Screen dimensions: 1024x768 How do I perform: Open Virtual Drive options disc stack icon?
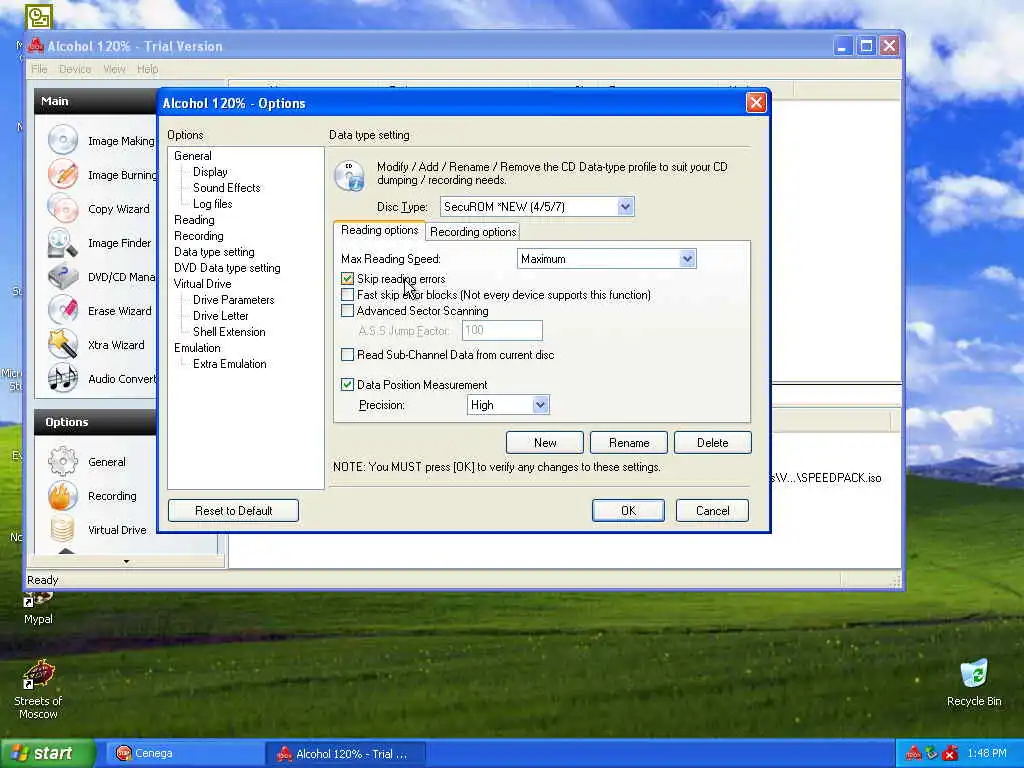point(63,529)
